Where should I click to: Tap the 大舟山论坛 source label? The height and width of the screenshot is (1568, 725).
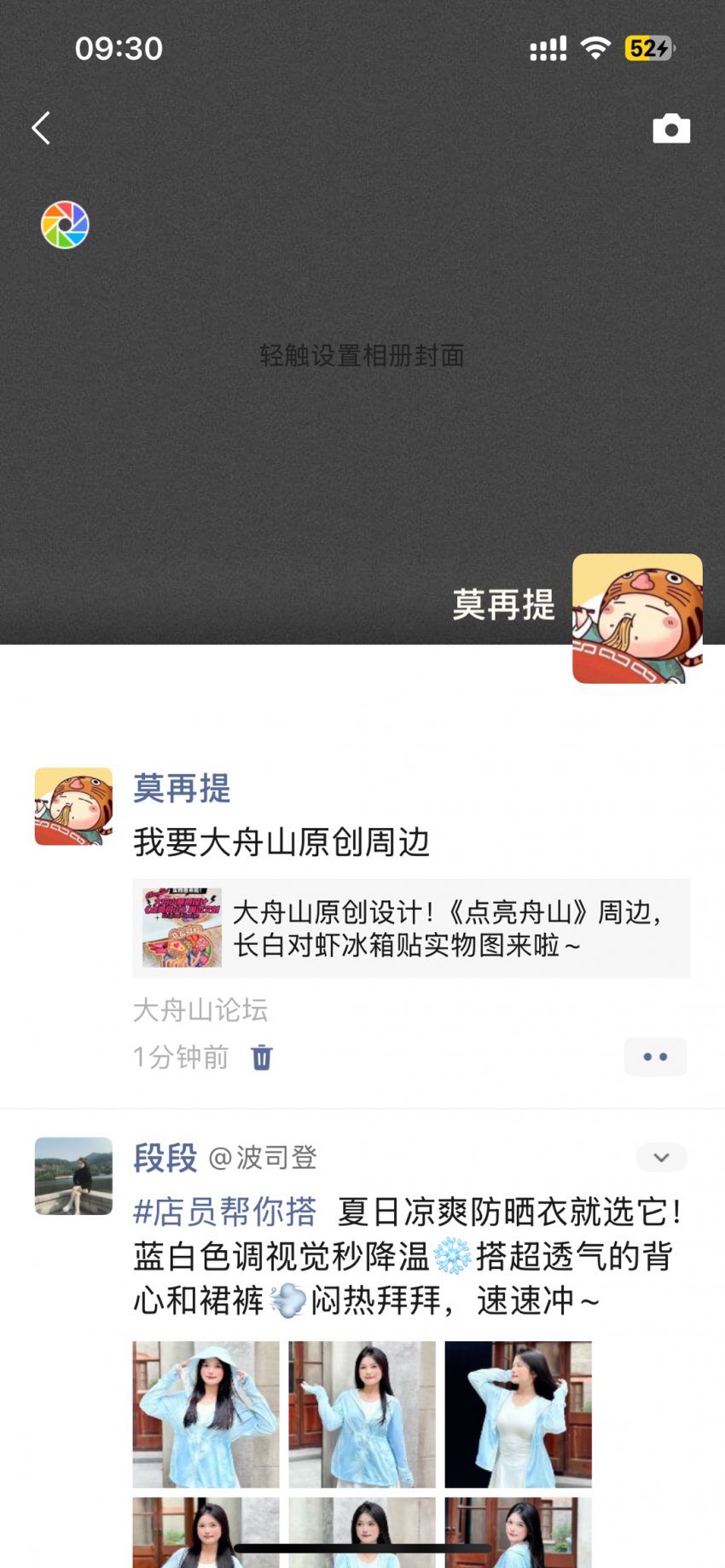pos(200,1010)
